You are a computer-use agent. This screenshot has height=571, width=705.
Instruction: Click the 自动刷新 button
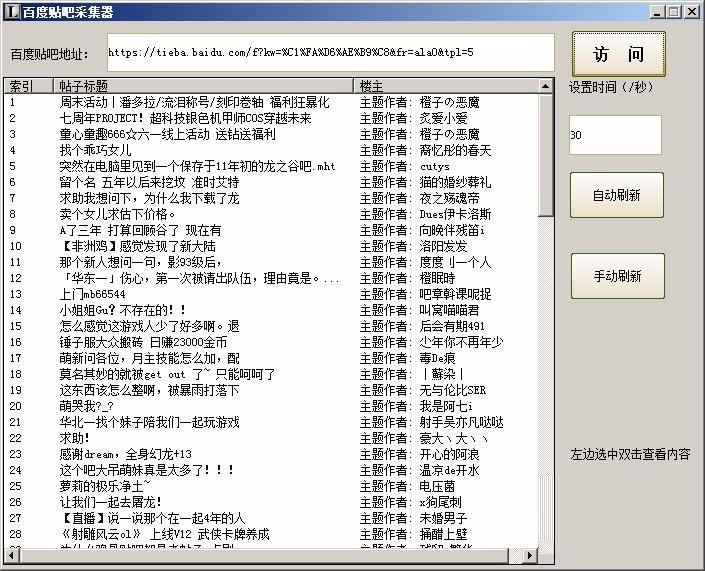pyautogui.click(x=616, y=195)
